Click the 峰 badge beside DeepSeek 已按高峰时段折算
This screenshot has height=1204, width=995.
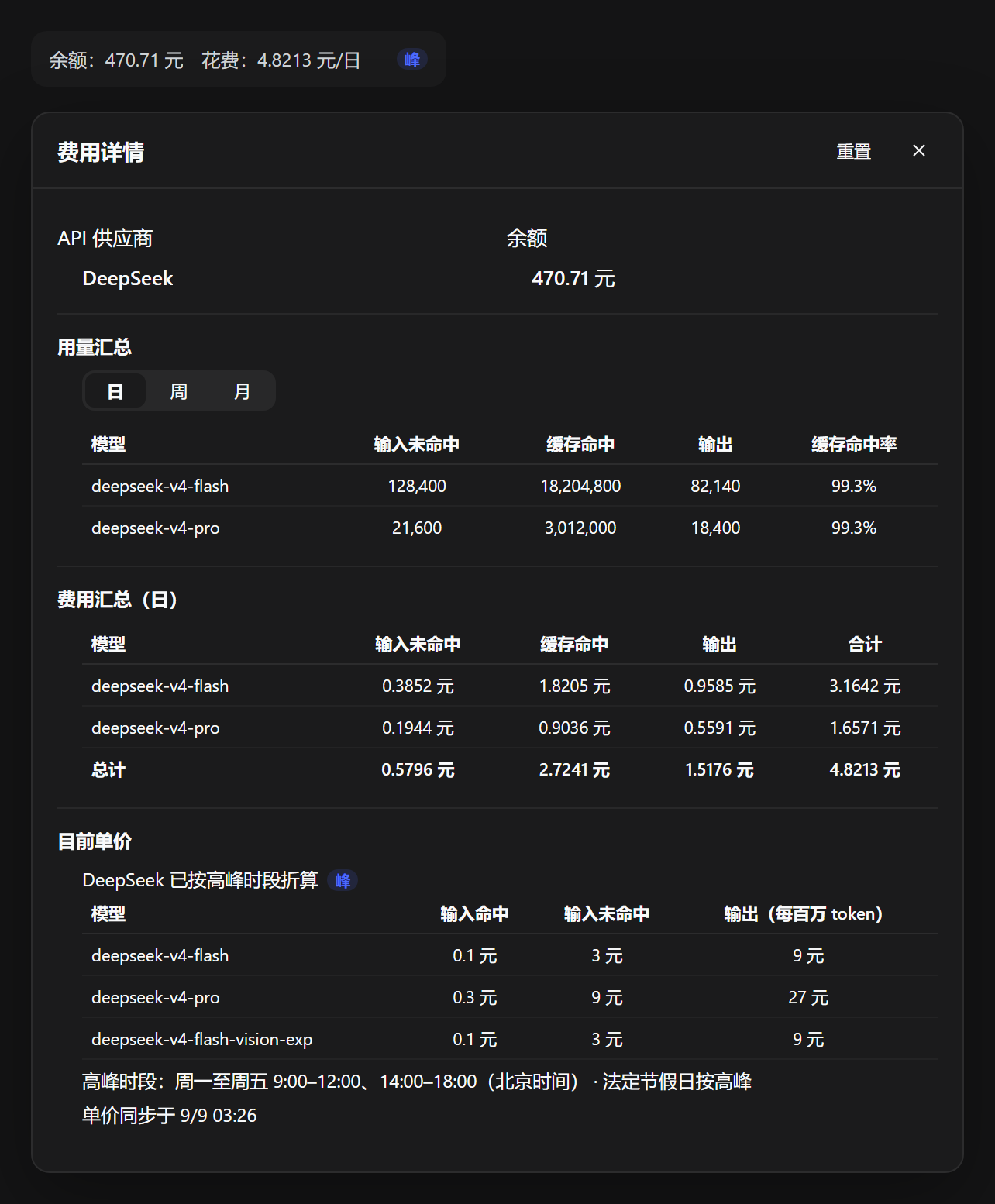click(x=343, y=881)
